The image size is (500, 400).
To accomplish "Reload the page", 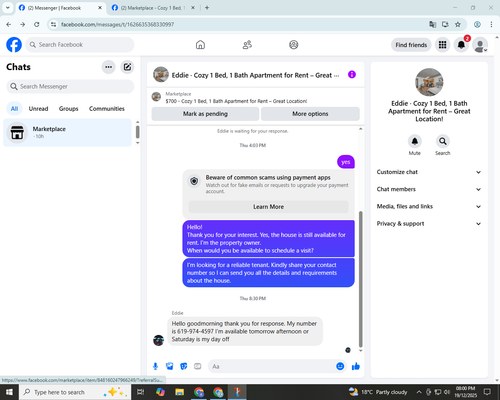I will click(x=37, y=24).
